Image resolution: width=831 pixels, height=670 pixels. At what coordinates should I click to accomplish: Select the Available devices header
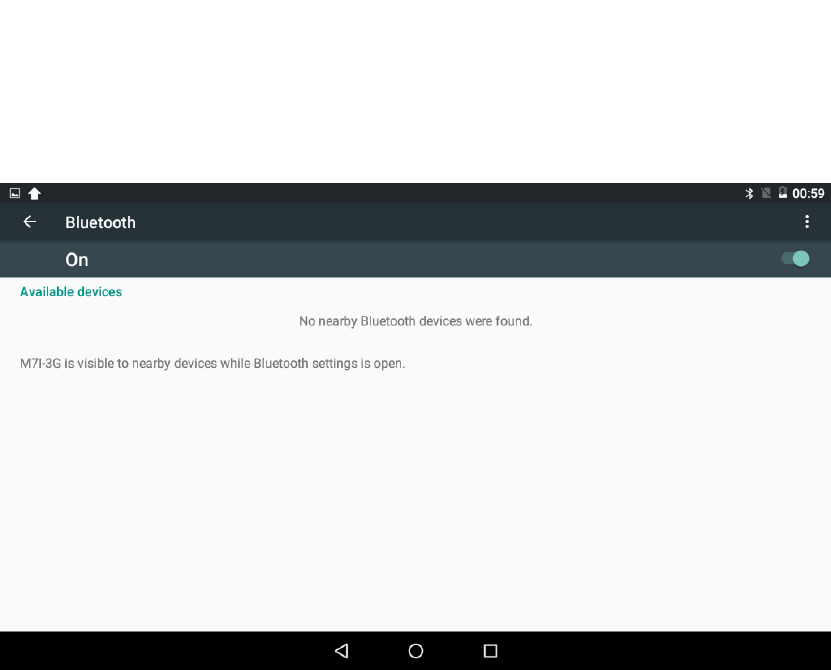[71, 292]
